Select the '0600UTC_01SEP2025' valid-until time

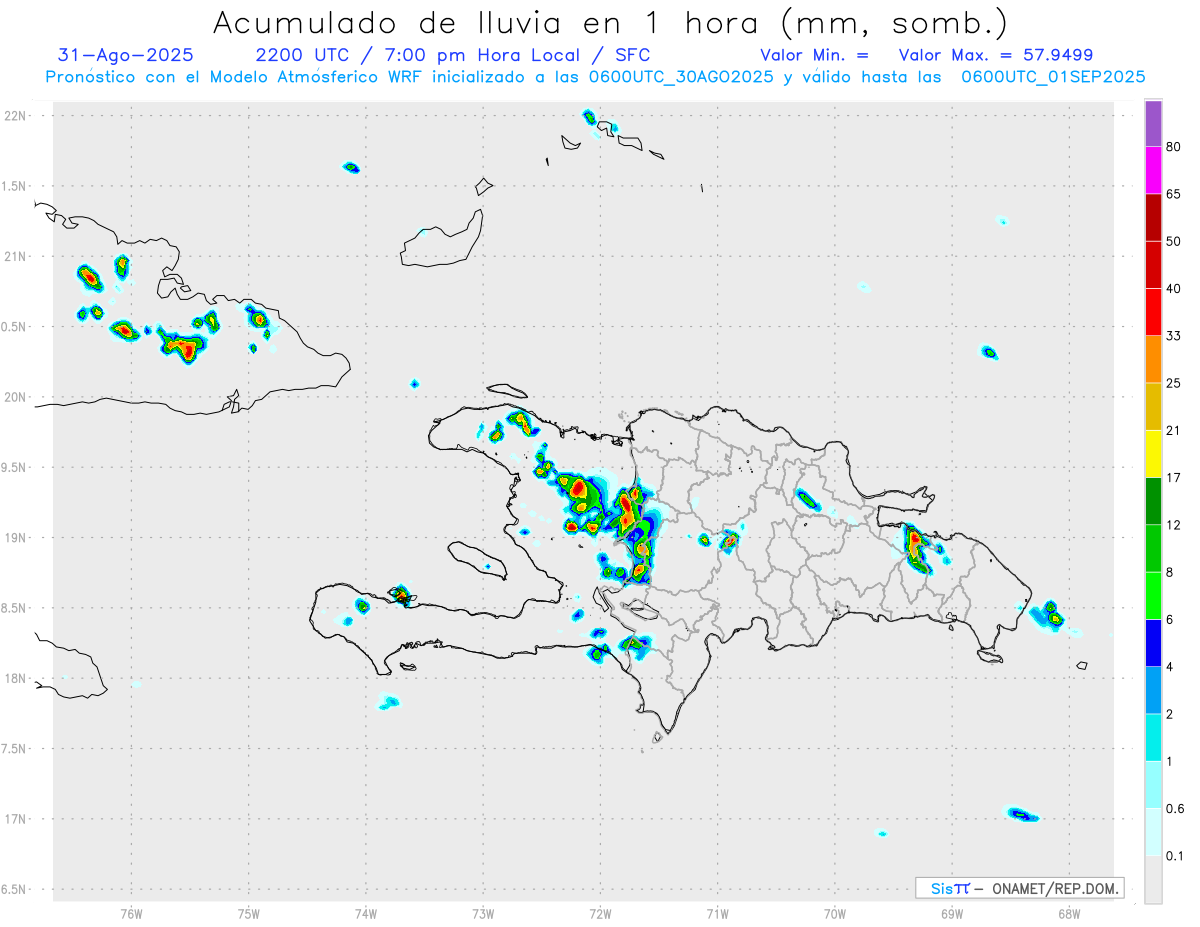coord(1053,77)
